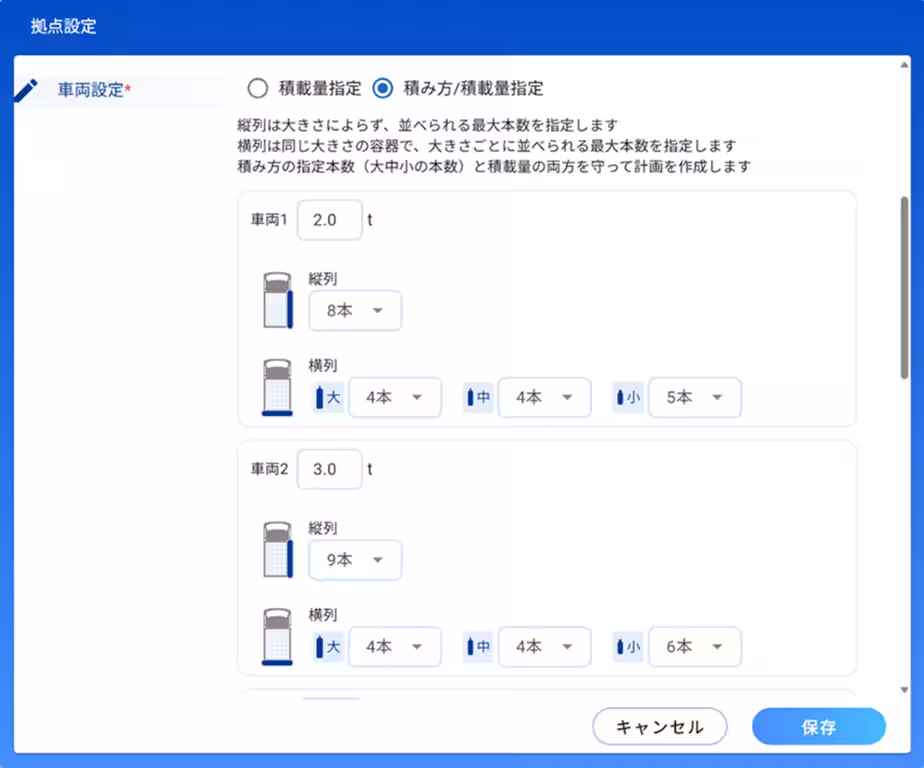Click the 保存 button
Screen dimensions: 924x768
[x=819, y=727]
